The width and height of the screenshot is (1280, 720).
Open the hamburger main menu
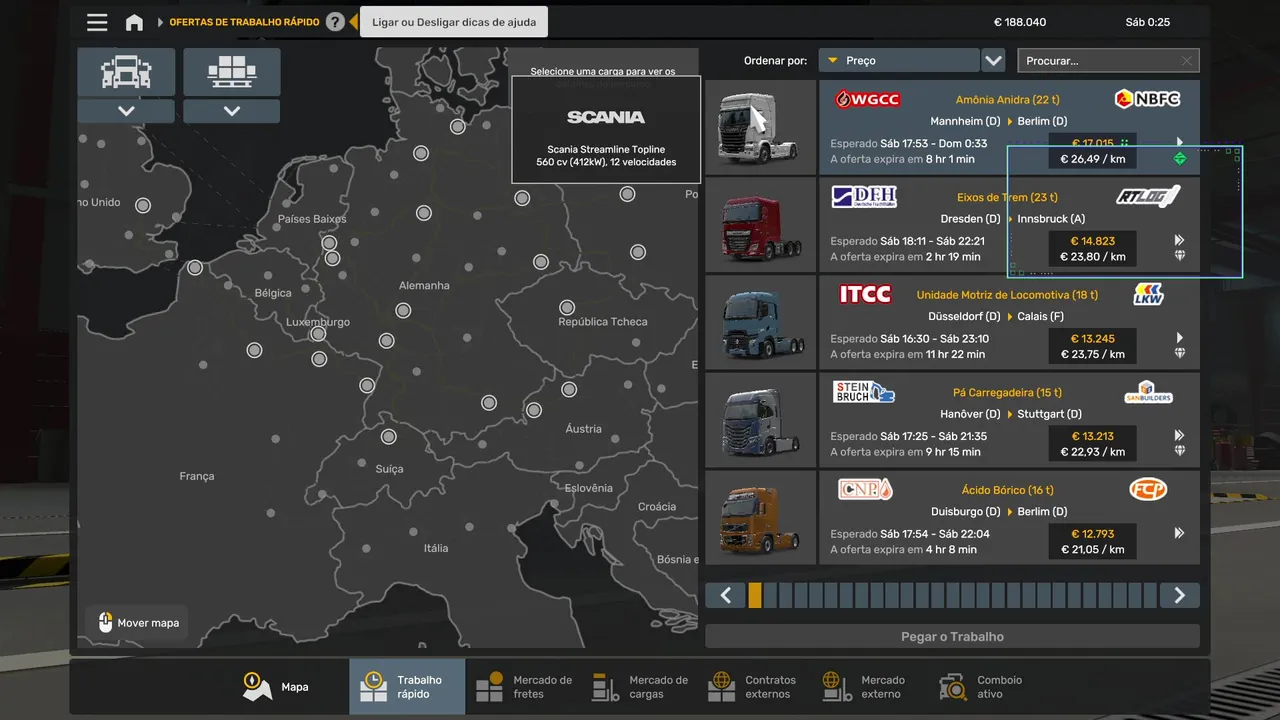pos(97,22)
